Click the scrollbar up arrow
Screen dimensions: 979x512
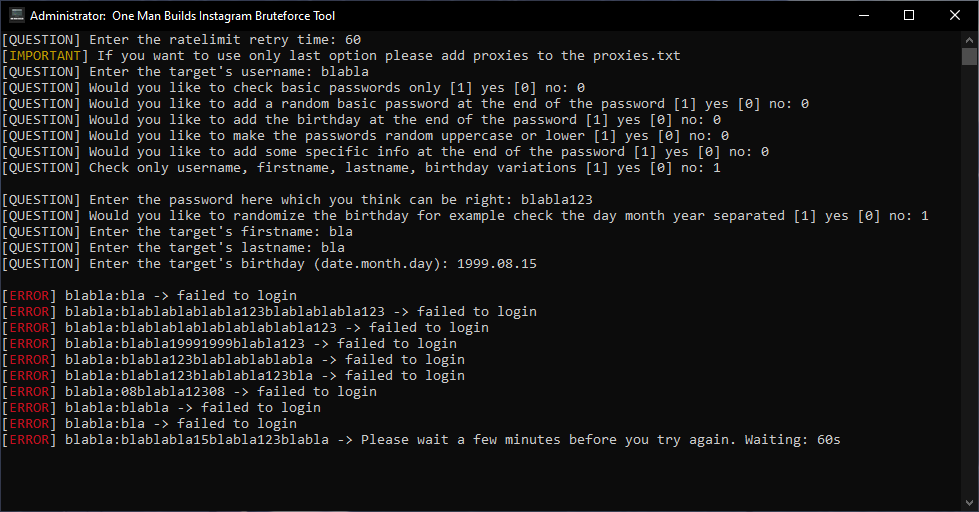[969, 39]
